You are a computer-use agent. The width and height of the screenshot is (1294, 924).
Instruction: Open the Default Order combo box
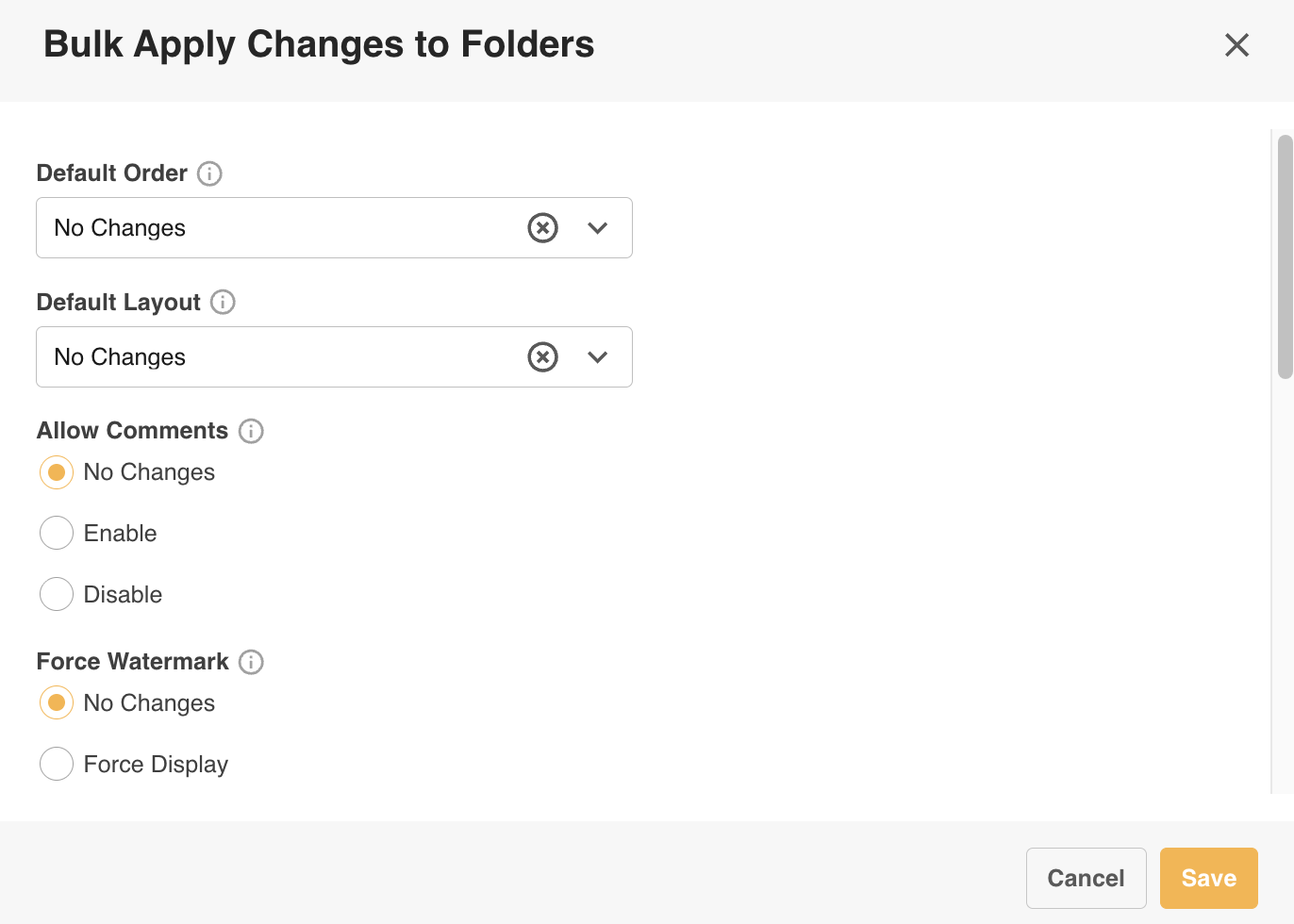(334, 228)
